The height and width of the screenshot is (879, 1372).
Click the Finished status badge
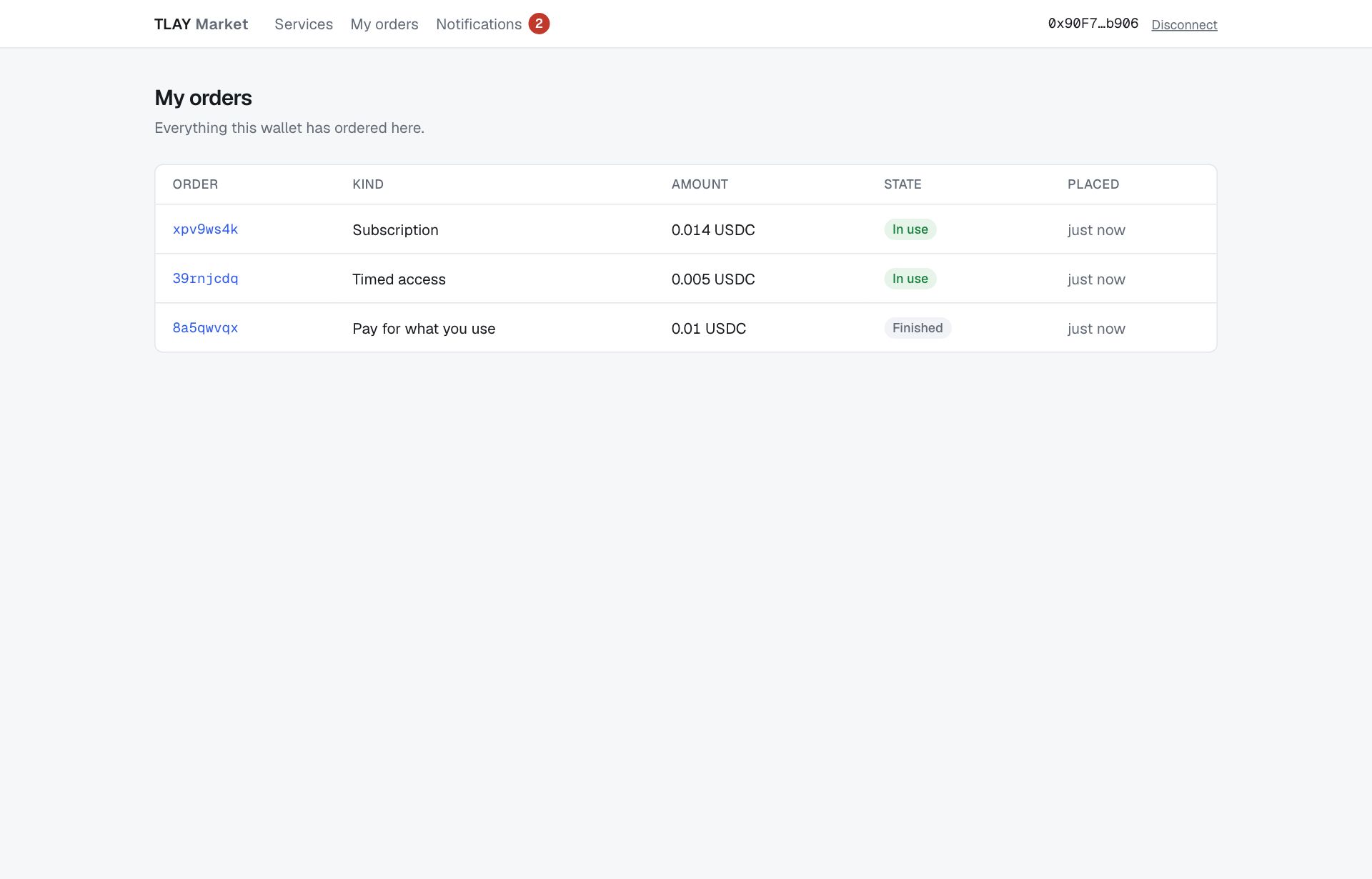pos(918,328)
